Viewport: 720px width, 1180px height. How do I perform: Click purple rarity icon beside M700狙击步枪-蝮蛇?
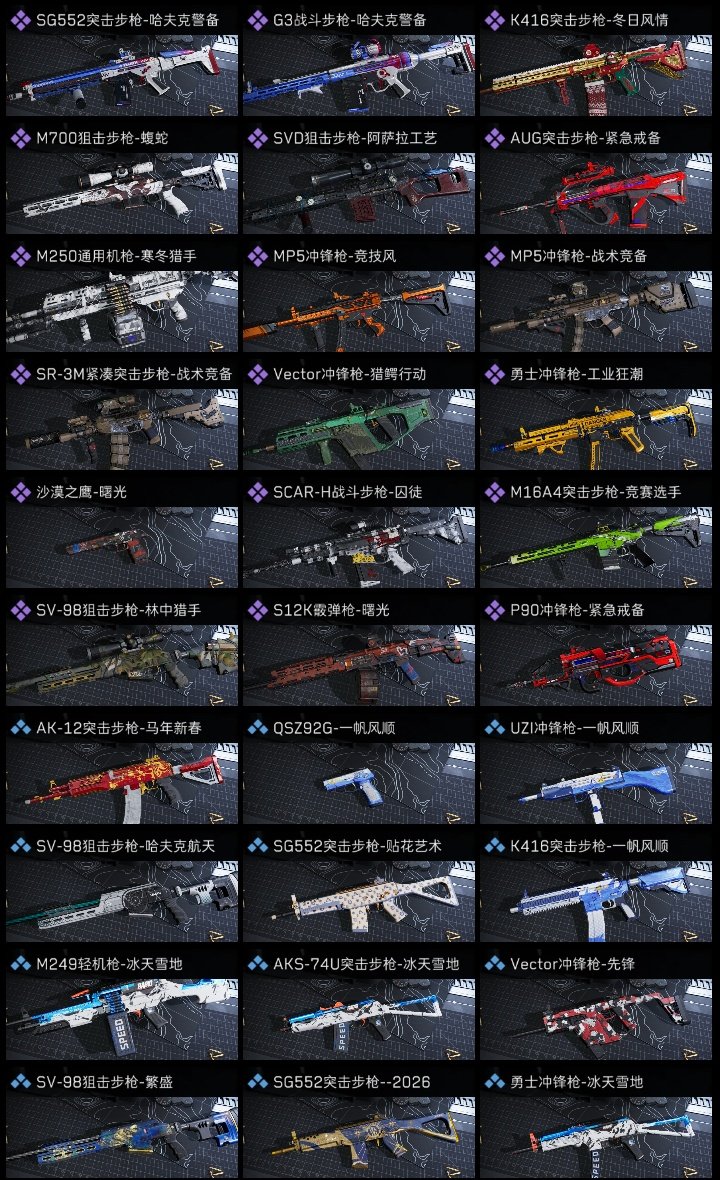tap(20, 138)
